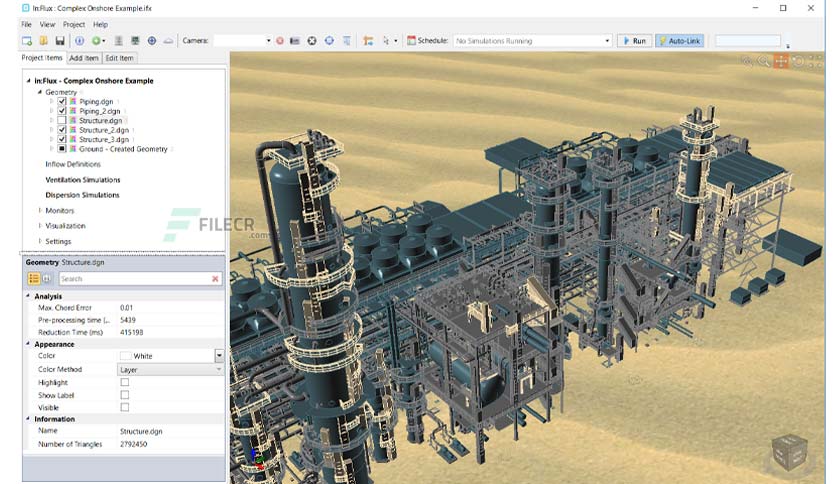The width and height of the screenshot is (836, 484).
Task: Save project with the floppy disk icon
Action: coord(60,41)
